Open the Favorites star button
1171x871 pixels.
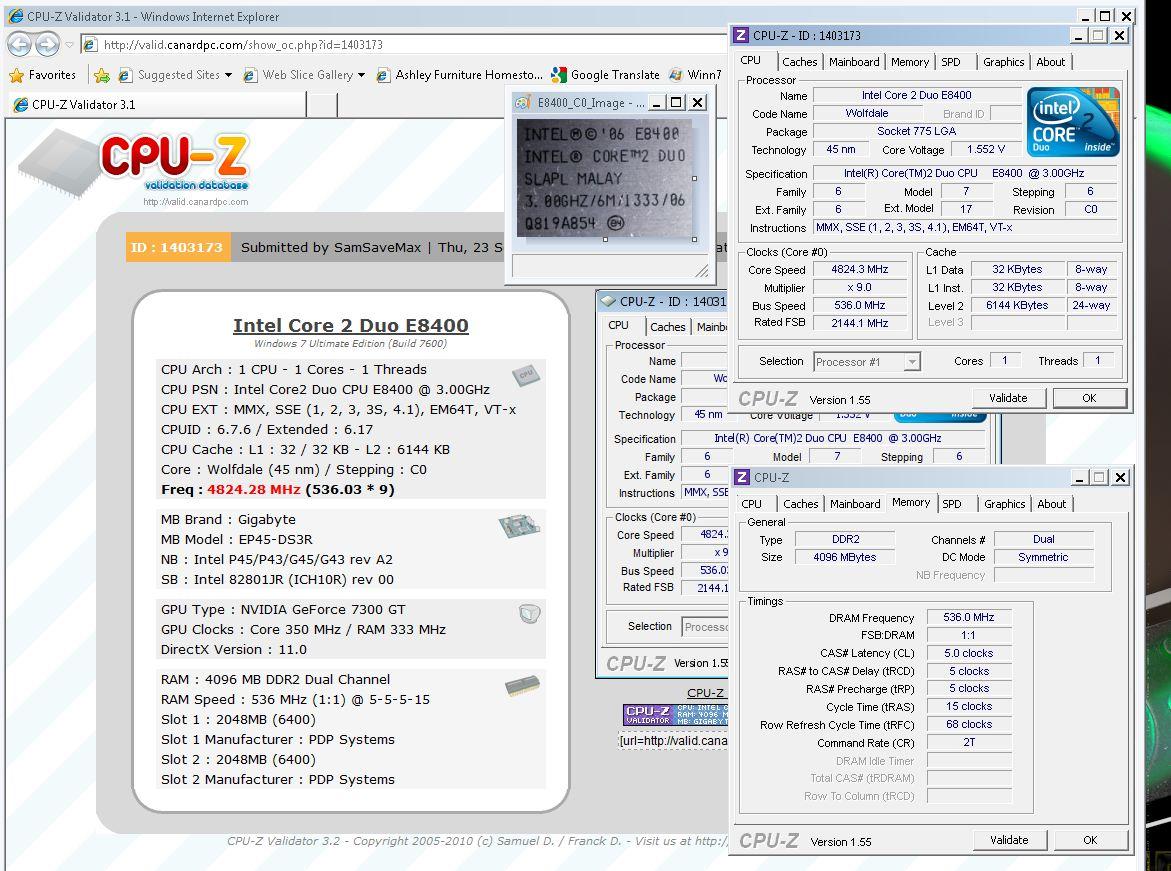[43, 75]
